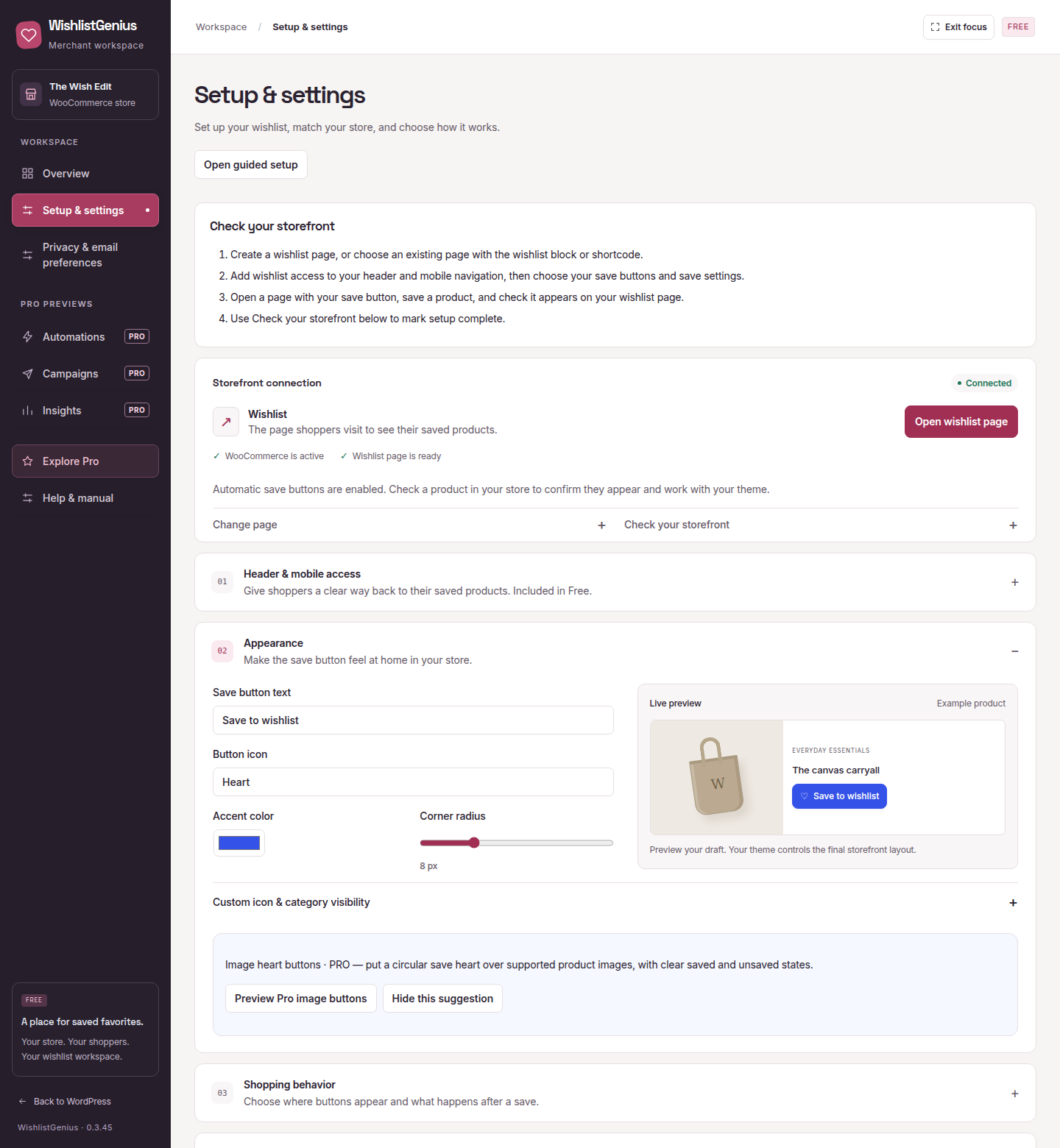The height and width of the screenshot is (1148, 1060).
Task: Click the Back to WordPress arrow icon
Action: coord(22,1102)
